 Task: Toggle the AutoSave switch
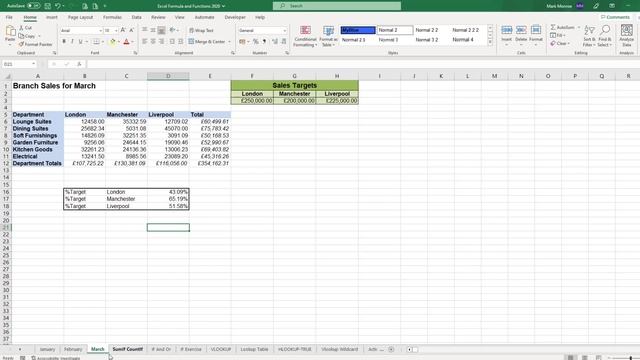click(33, 6)
